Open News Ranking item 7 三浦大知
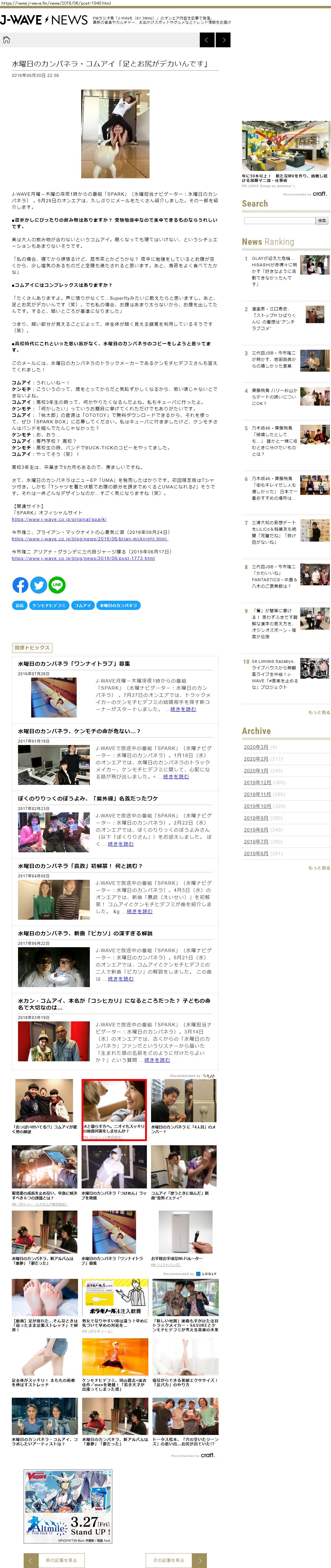The width and height of the screenshot is (331, 1568). tap(275, 532)
